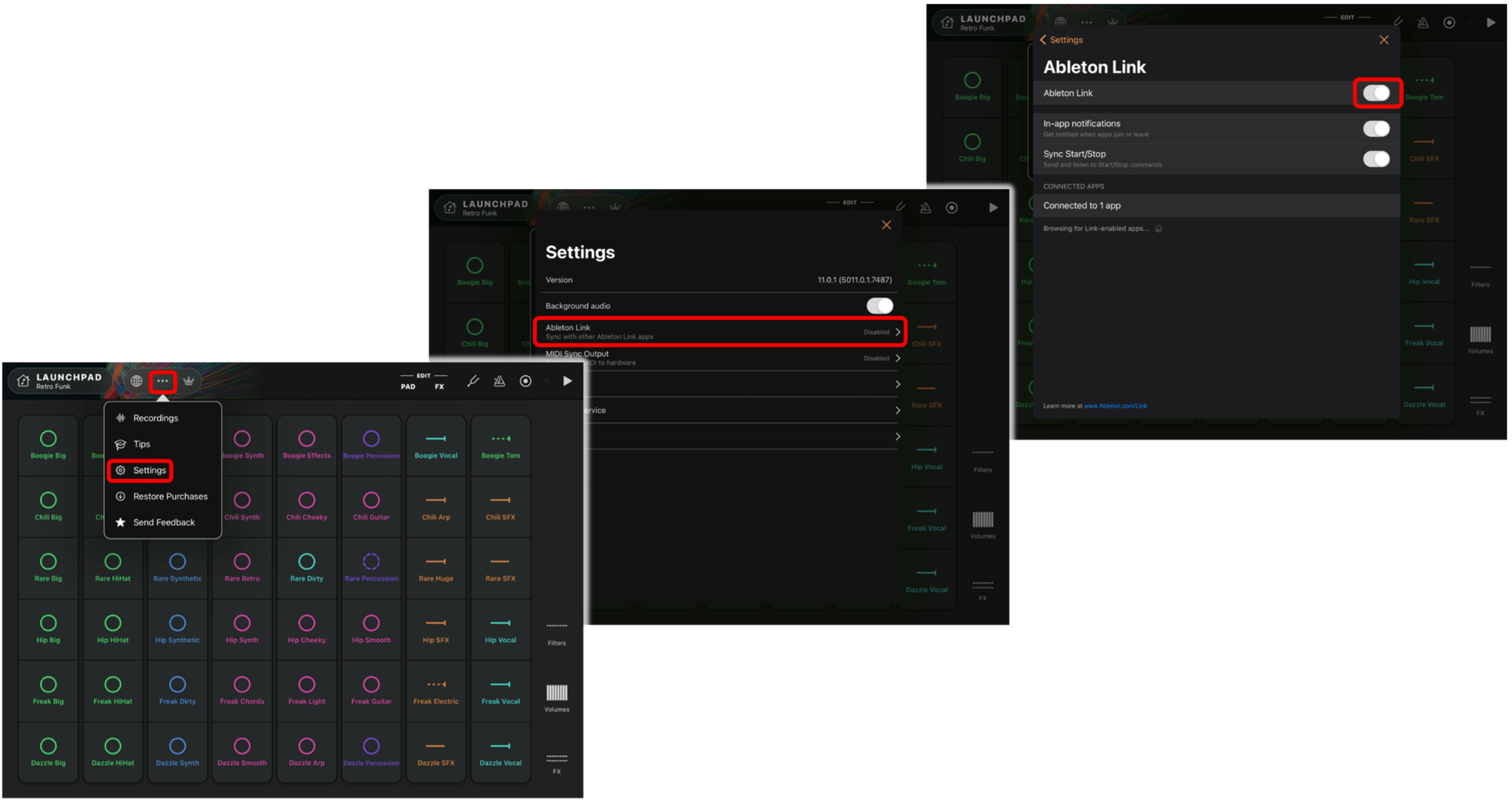Click the record icon in front window

pyautogui.click(x=526, y=381)
